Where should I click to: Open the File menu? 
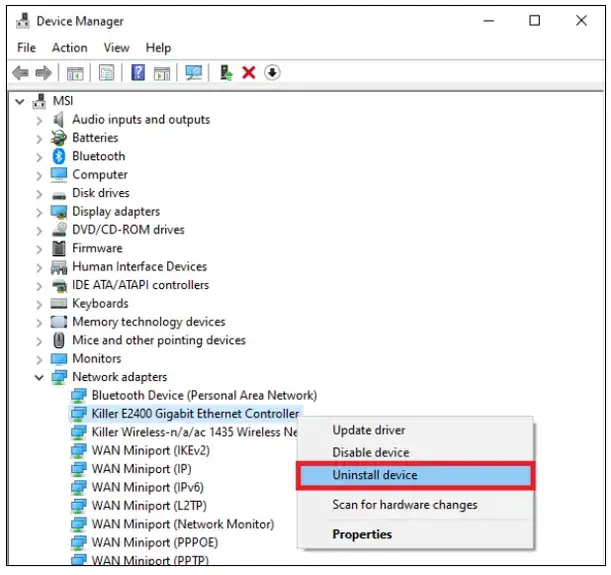tap(26, 48)
